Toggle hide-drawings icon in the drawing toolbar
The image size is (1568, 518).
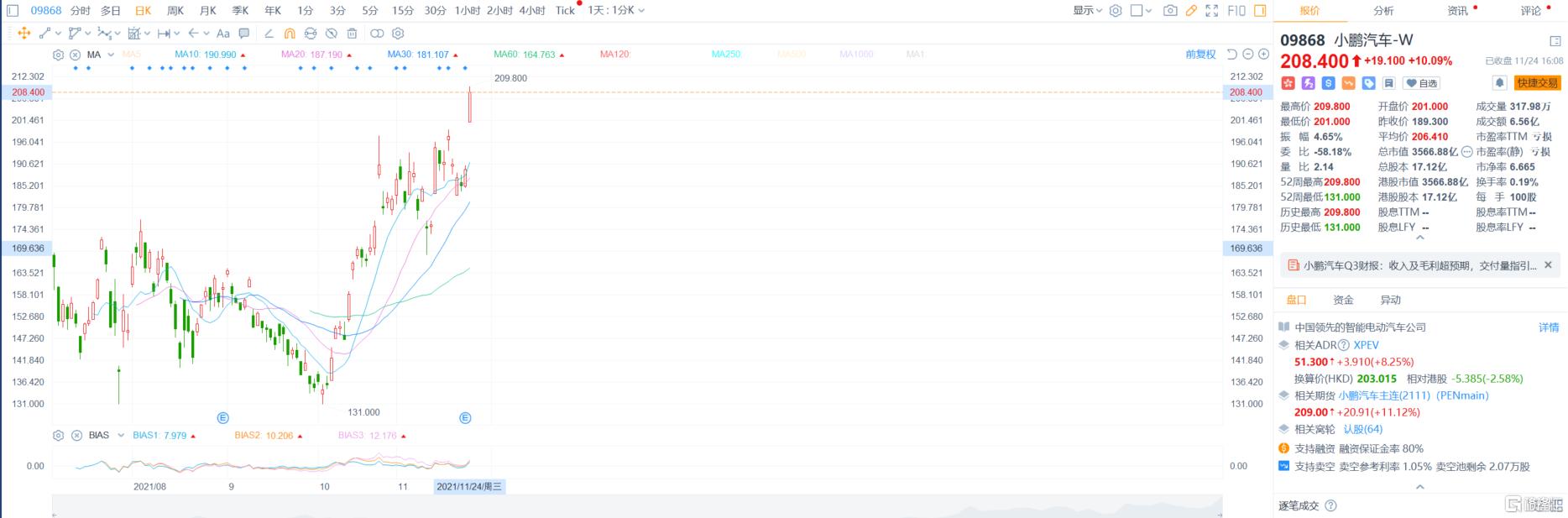click(332, 34)
